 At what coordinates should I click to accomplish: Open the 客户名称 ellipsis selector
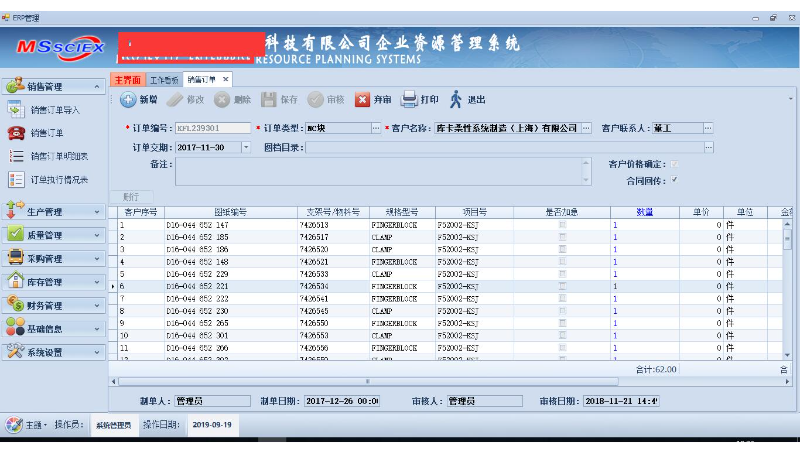click(x=586, y=128)
